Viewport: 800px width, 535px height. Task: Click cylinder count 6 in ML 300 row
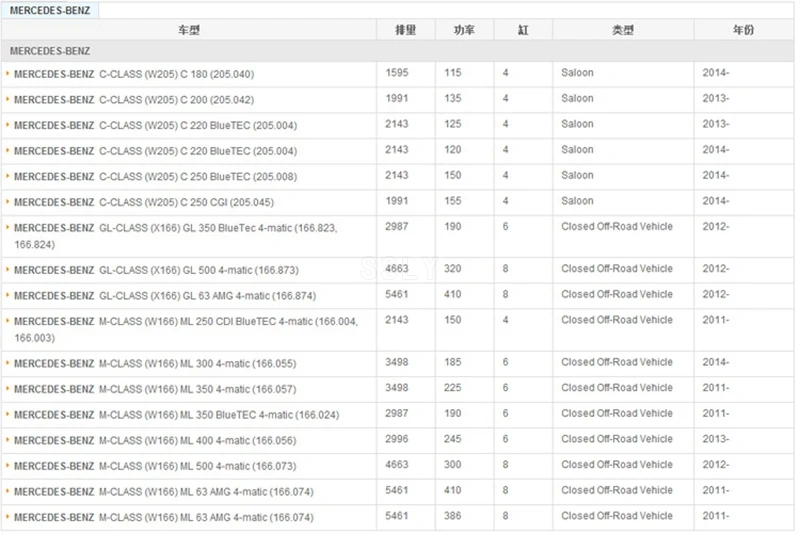(505, 362)
